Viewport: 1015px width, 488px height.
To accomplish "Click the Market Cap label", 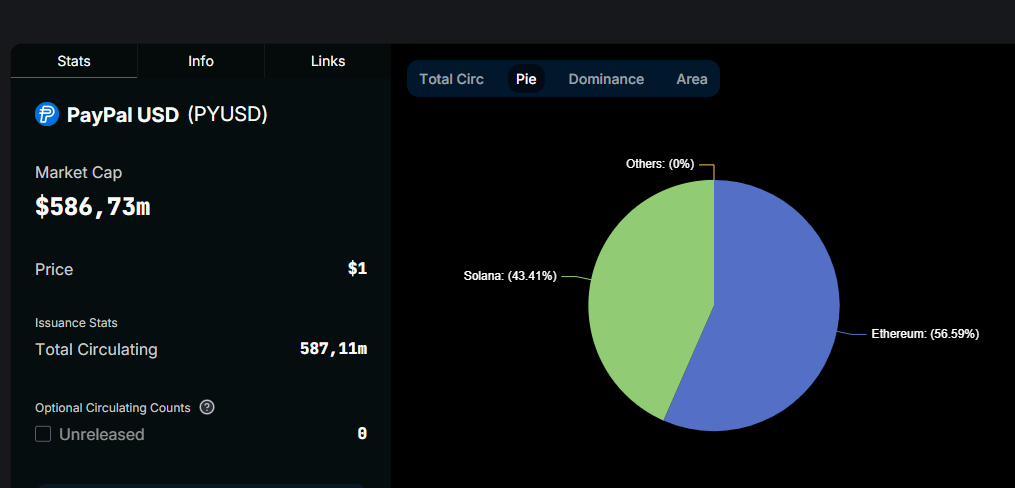I will click(x=78, y=172).
